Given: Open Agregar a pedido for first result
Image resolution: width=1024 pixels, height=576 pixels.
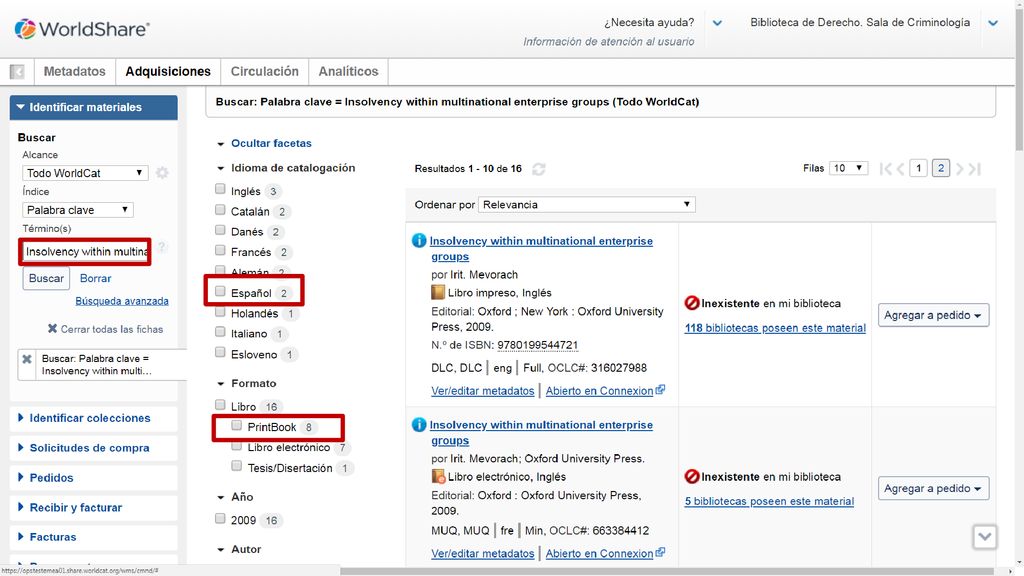Looking at the screenshot, I should click(x=933, y=315).
